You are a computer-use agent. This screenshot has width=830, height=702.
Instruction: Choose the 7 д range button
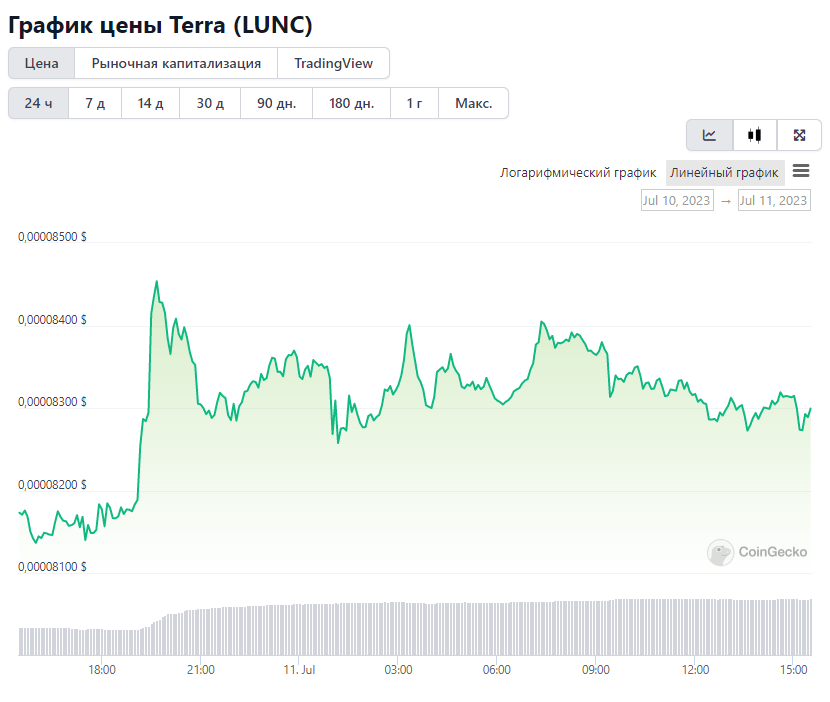click(95, 103)
